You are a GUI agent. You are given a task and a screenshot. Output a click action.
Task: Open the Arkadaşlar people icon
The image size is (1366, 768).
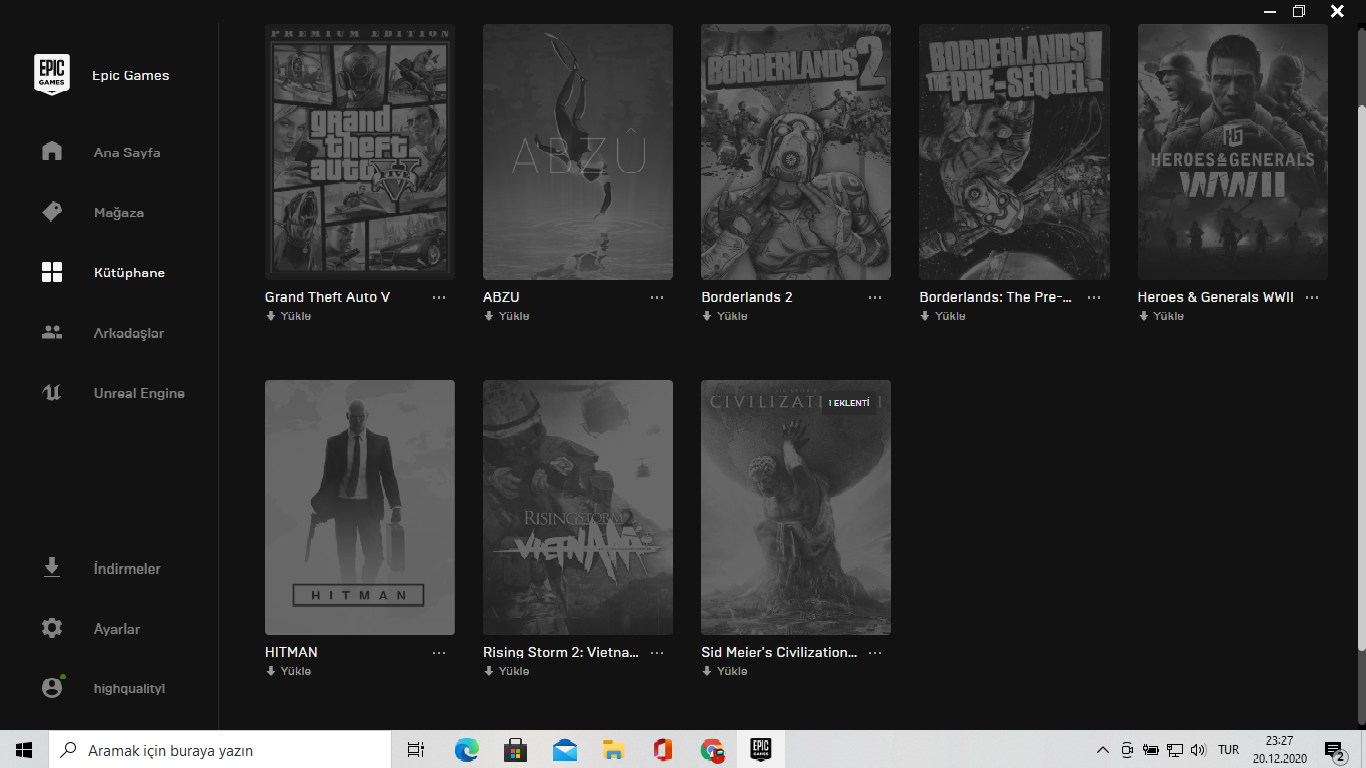52,333
